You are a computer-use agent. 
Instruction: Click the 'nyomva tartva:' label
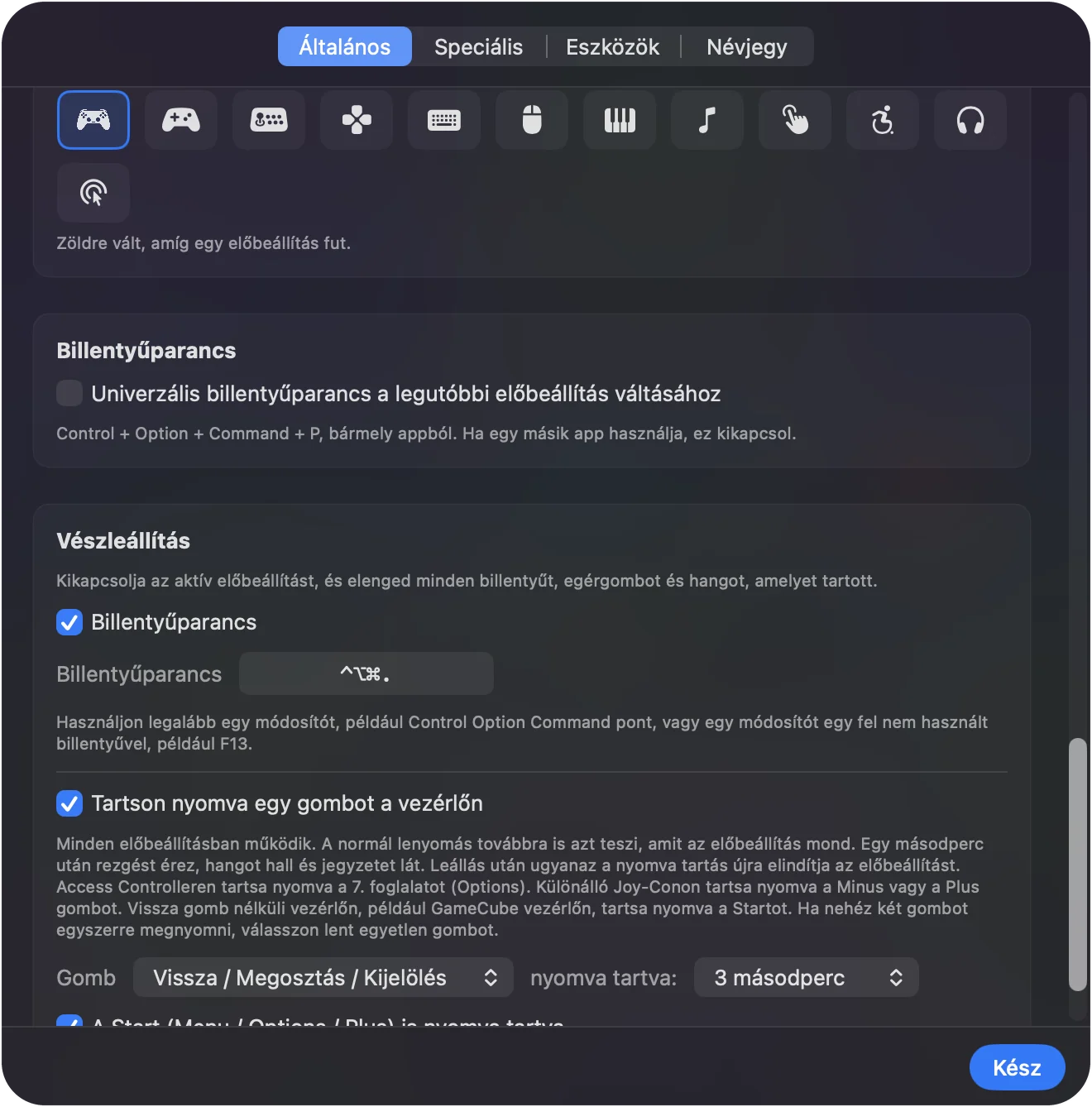[604, 978]
